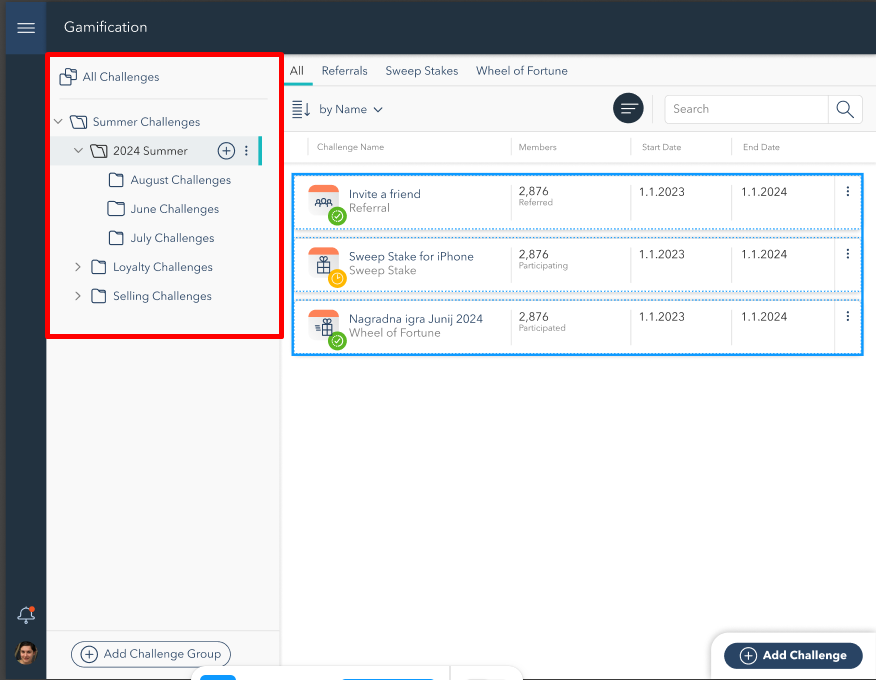Click the End Date column header
This screenshot has width=876, height=680.
click(x=761, y=147)
